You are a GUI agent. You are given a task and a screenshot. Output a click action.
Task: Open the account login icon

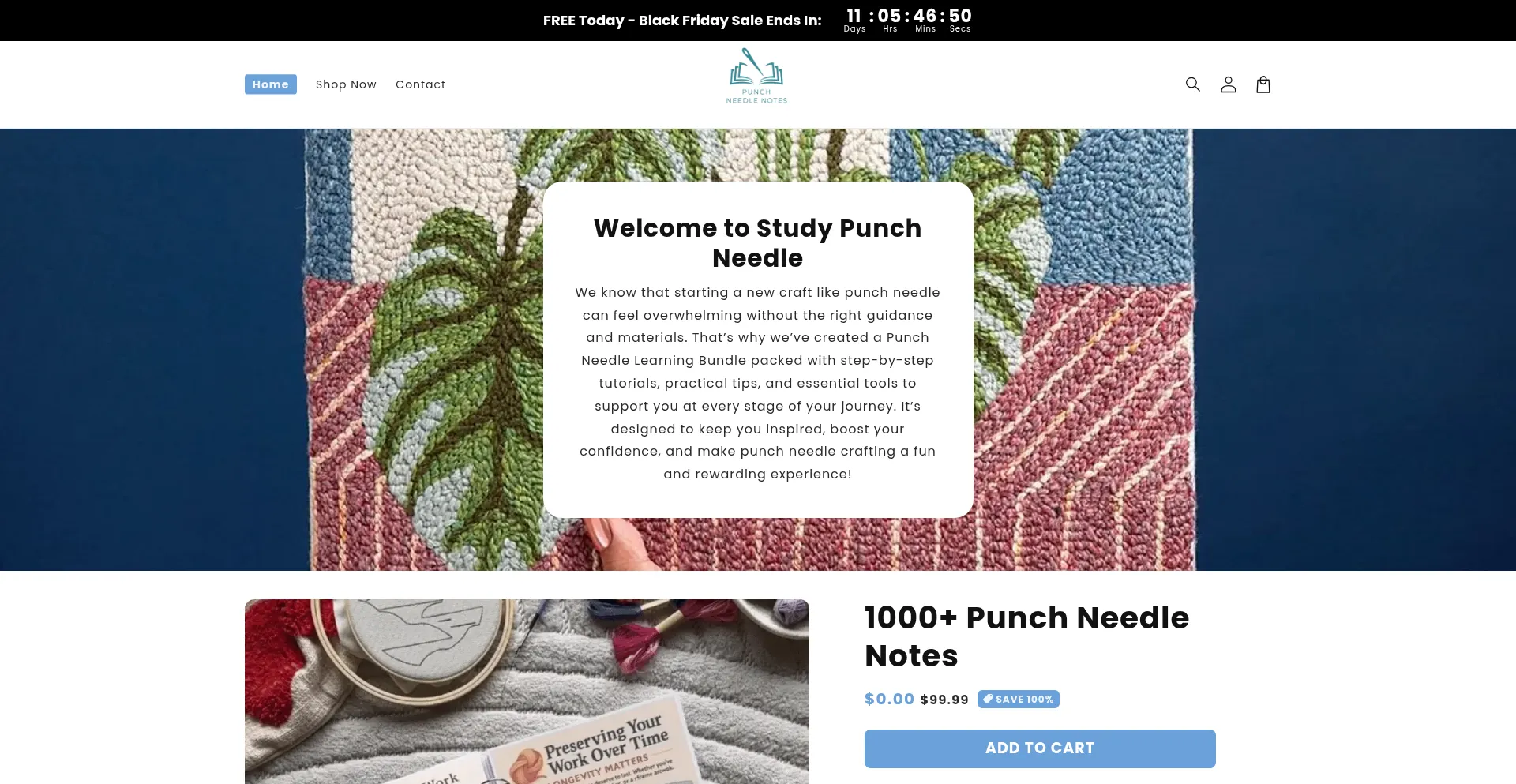[1228, 84]
